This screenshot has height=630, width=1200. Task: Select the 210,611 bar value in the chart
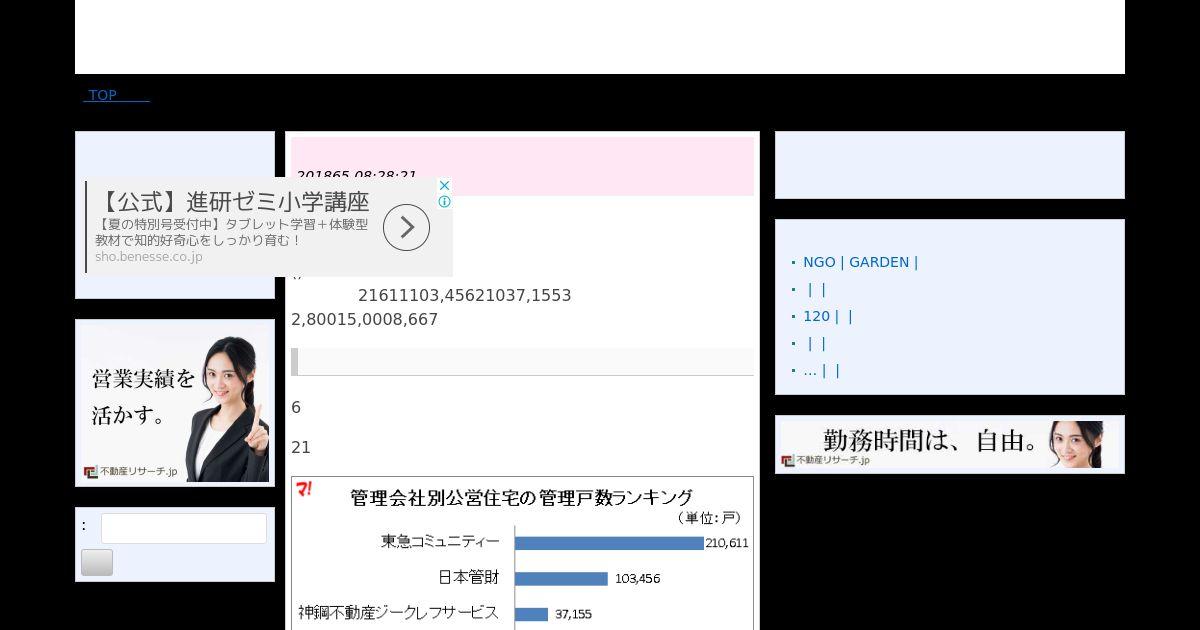[x=727, y=543]
